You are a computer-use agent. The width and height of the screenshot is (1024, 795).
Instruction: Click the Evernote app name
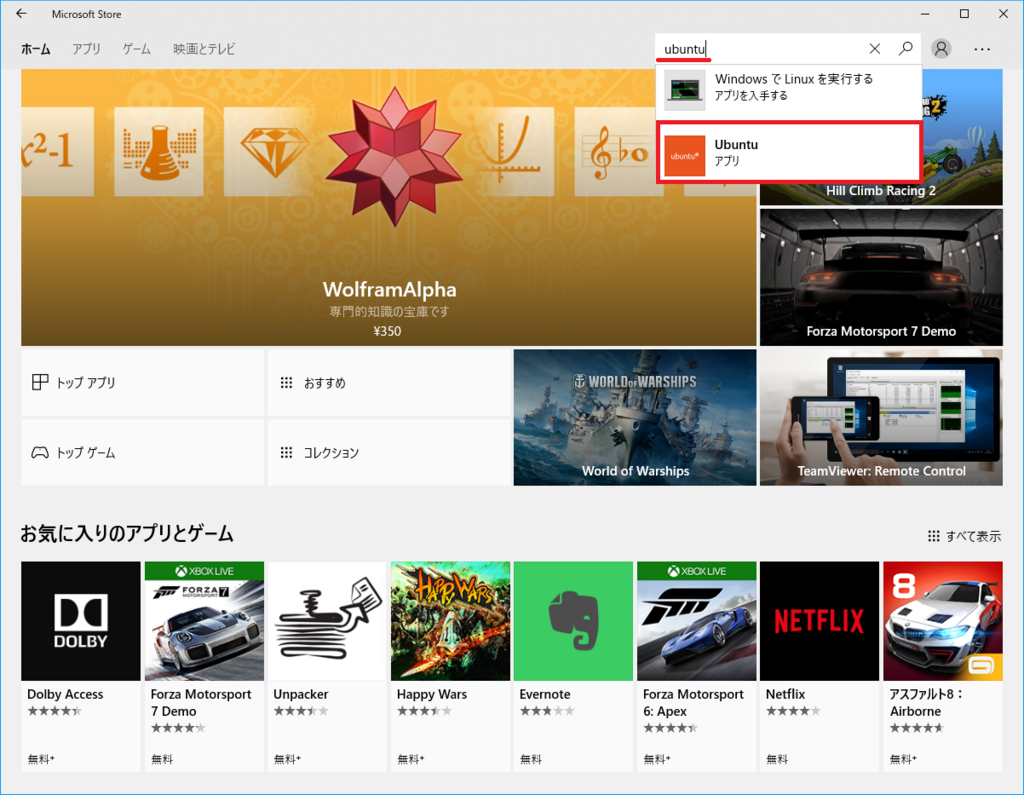545,694
